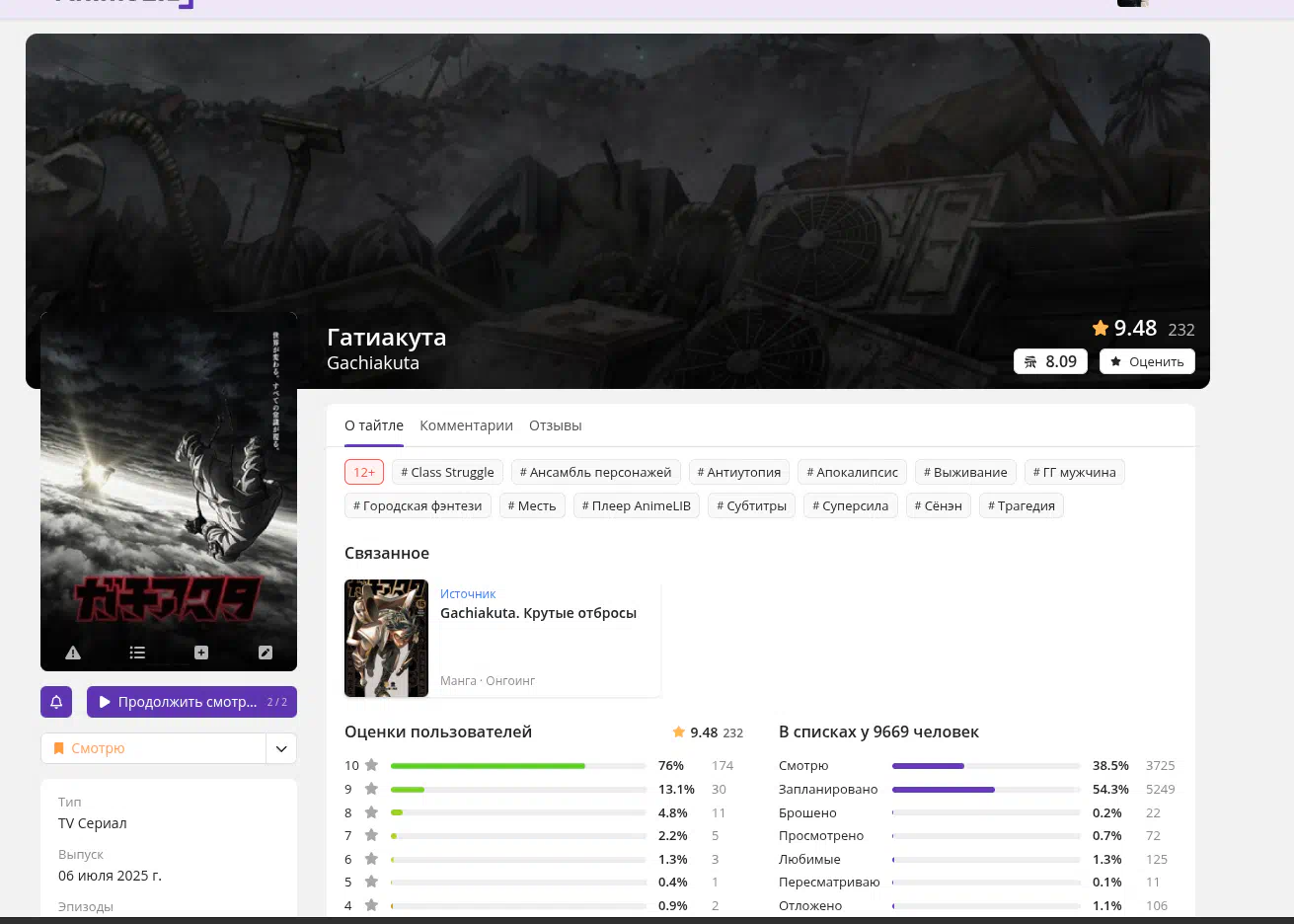1294x924 pixels.
Task: Click the В списках у 9669 человек heading
Action: (878, 731)
